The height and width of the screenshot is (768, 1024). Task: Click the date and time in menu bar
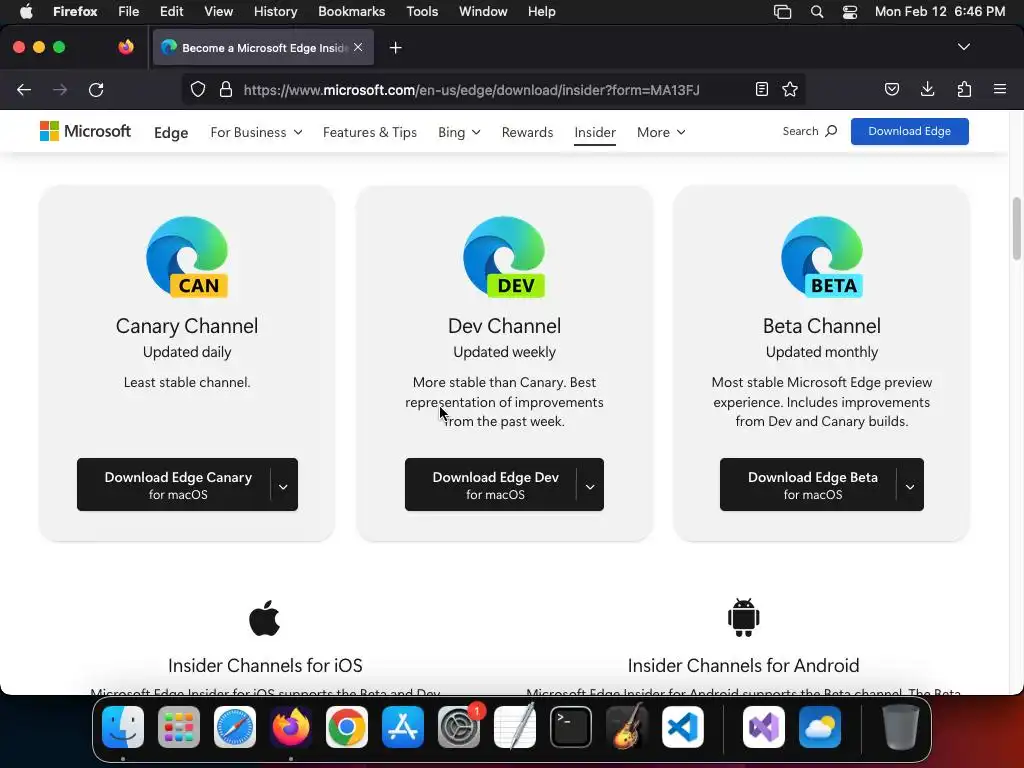940,12
